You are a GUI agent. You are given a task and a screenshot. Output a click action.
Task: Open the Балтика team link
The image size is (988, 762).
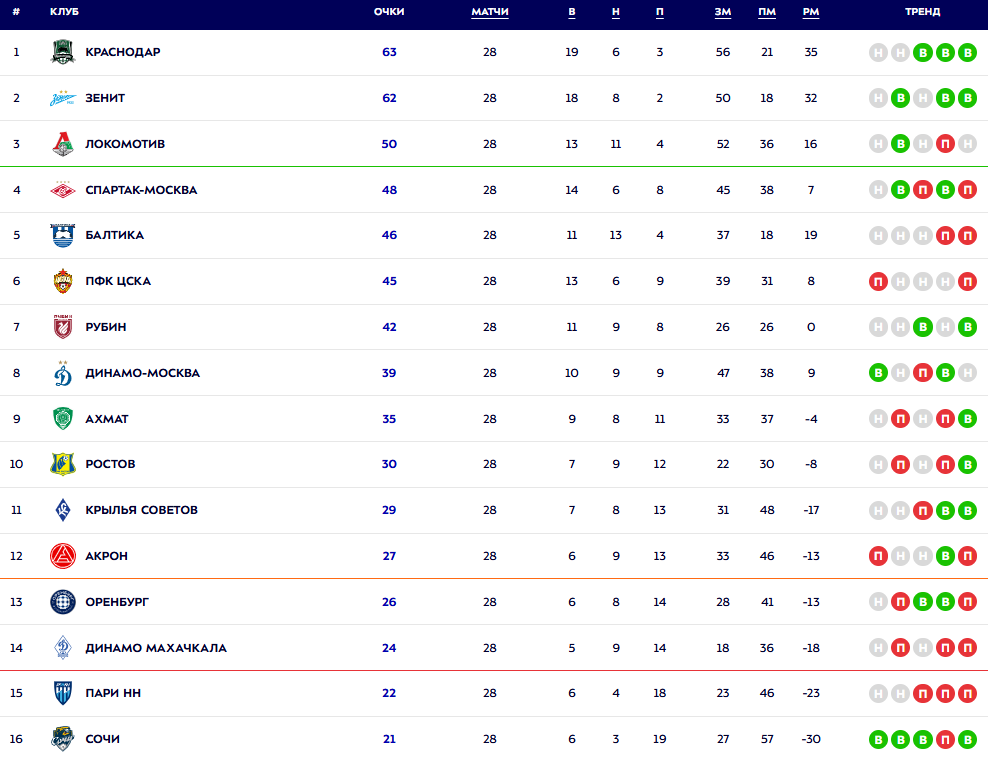pyautogui.click(x=115, y=235)
